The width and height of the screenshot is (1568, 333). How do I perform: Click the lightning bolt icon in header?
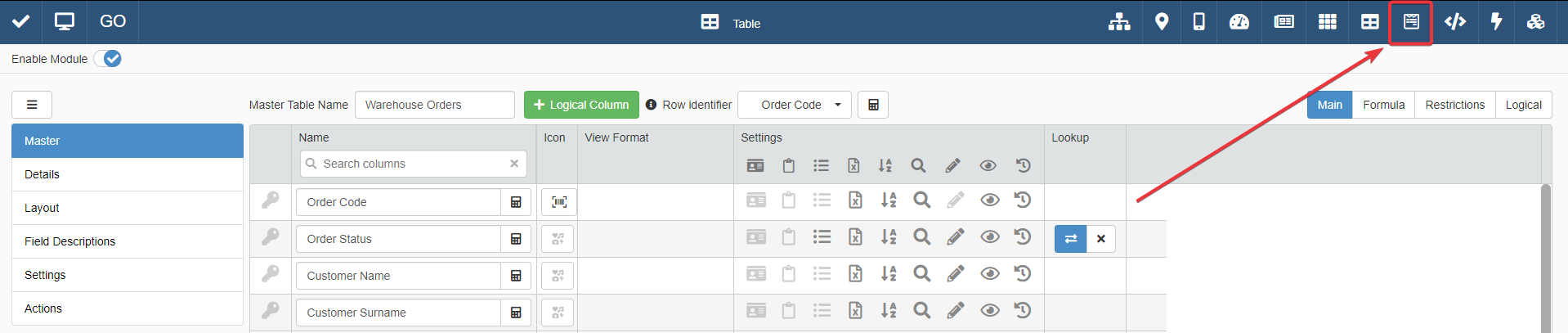pyautogui.click(x=1496, y=22)
